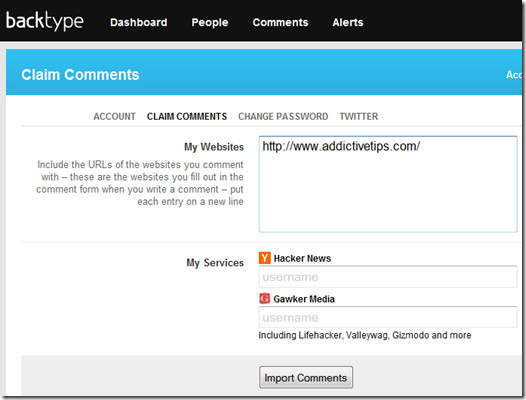The image size is (526, 400).
Task: Switch to the Change Password tab
Action: (x=283, y=116)
